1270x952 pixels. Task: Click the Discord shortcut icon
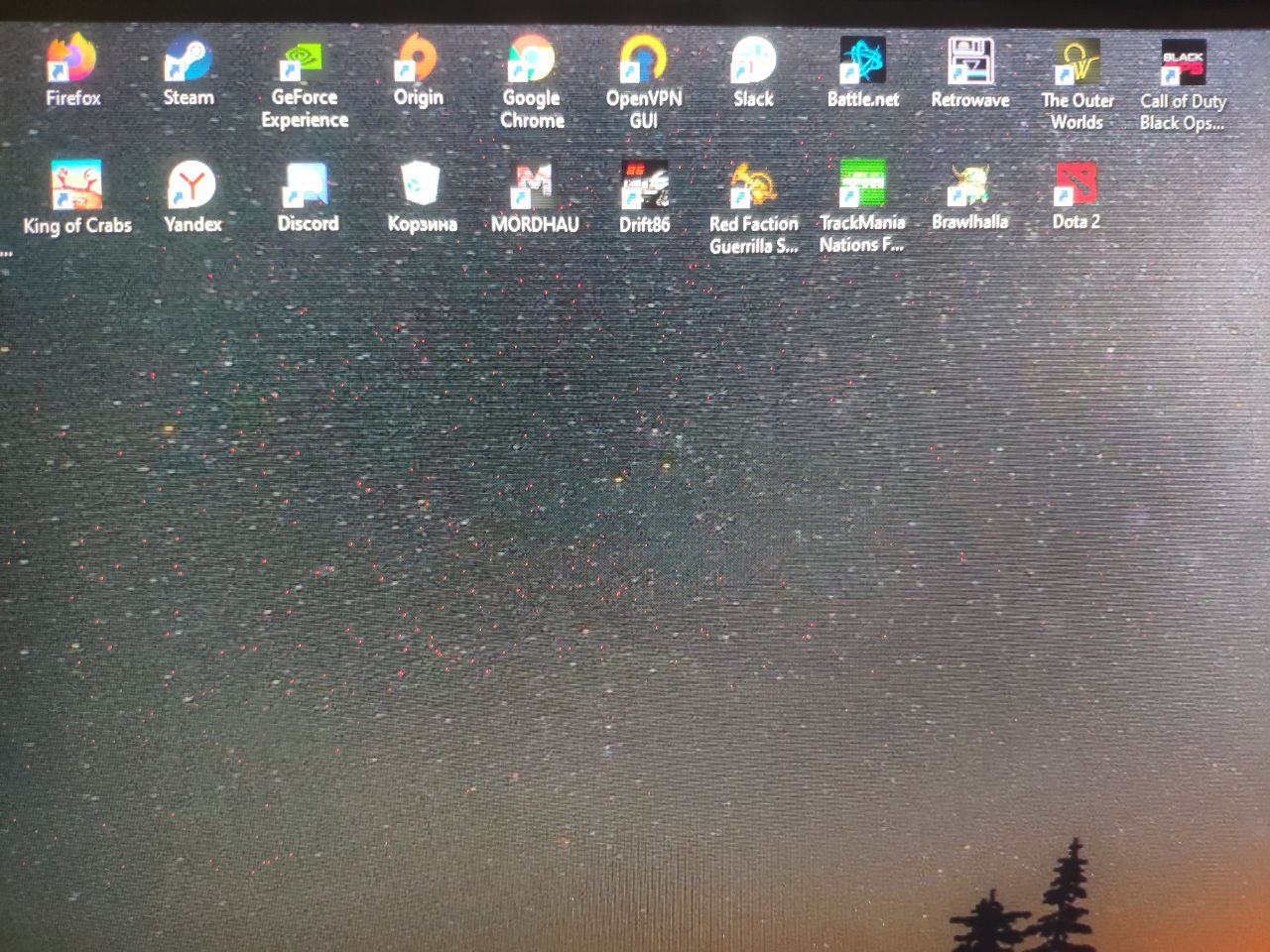point(308,185)
